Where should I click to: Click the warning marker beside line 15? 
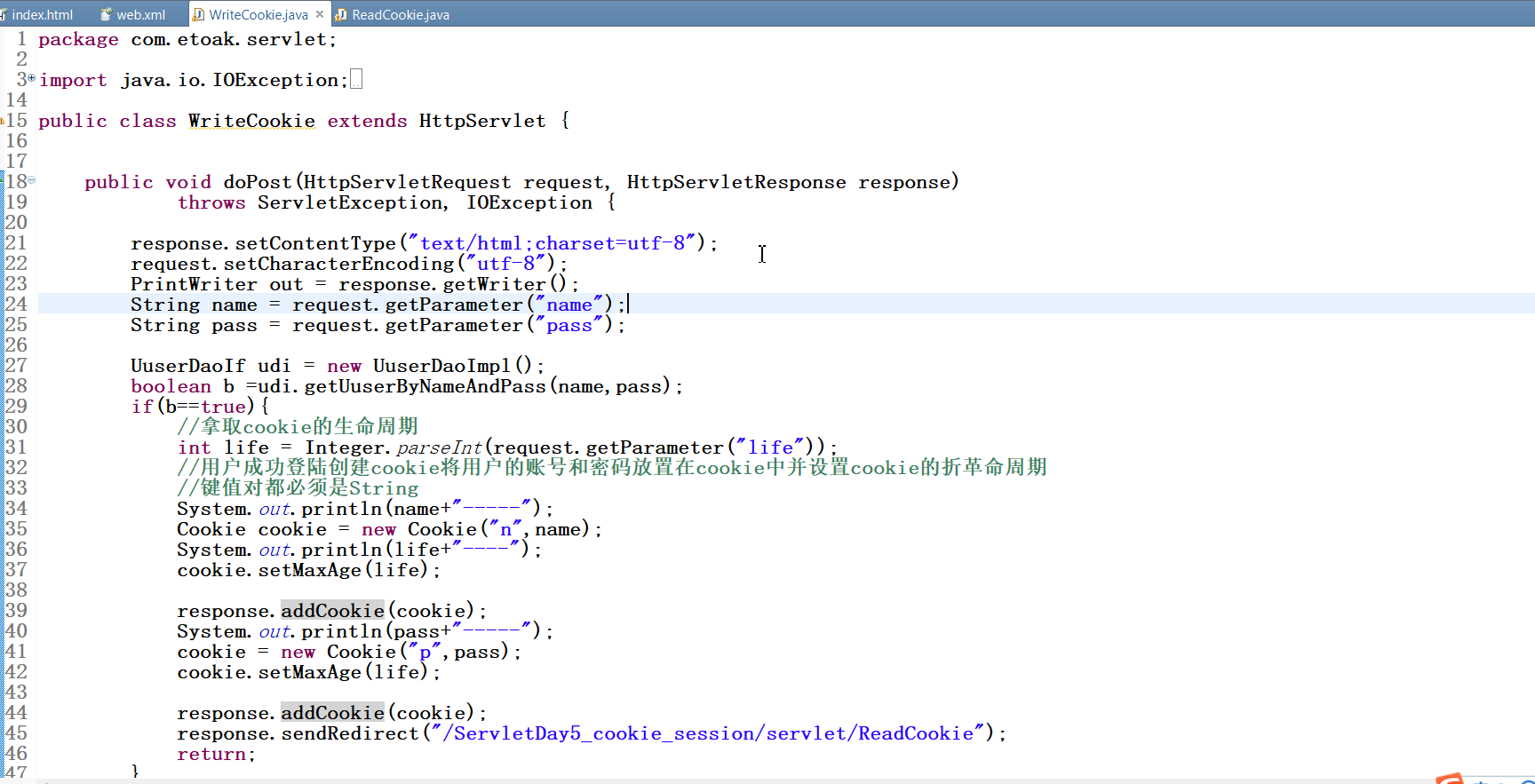click(x=3, y=121)
